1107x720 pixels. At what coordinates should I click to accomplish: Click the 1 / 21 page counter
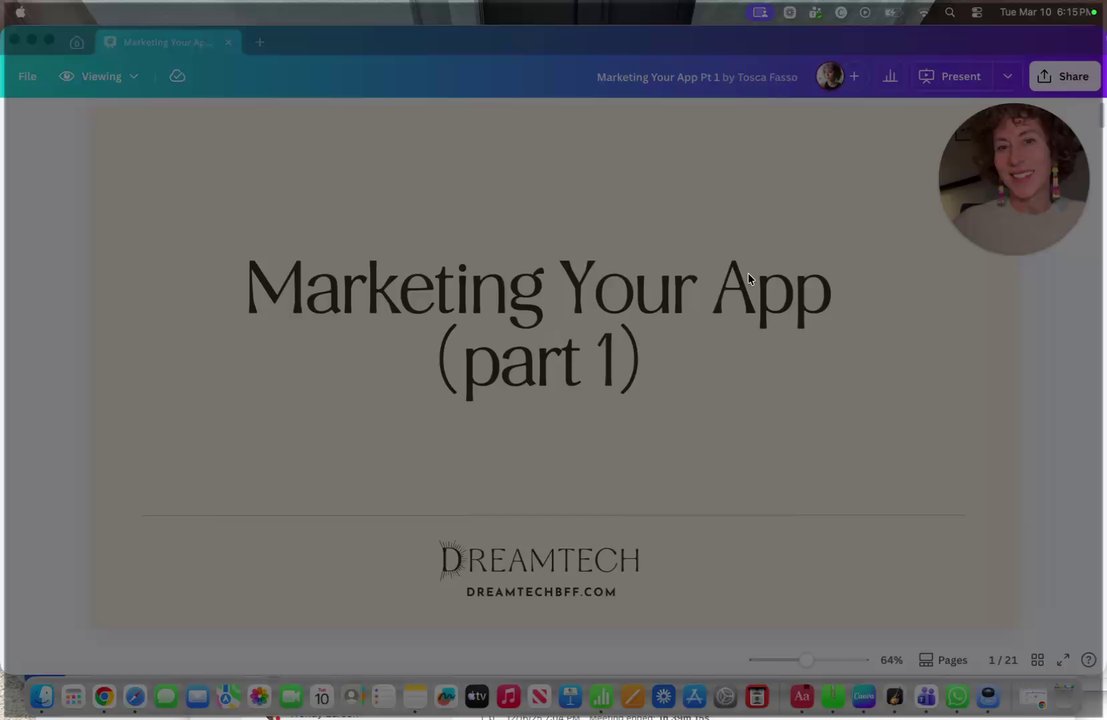tap(1003, 660)
